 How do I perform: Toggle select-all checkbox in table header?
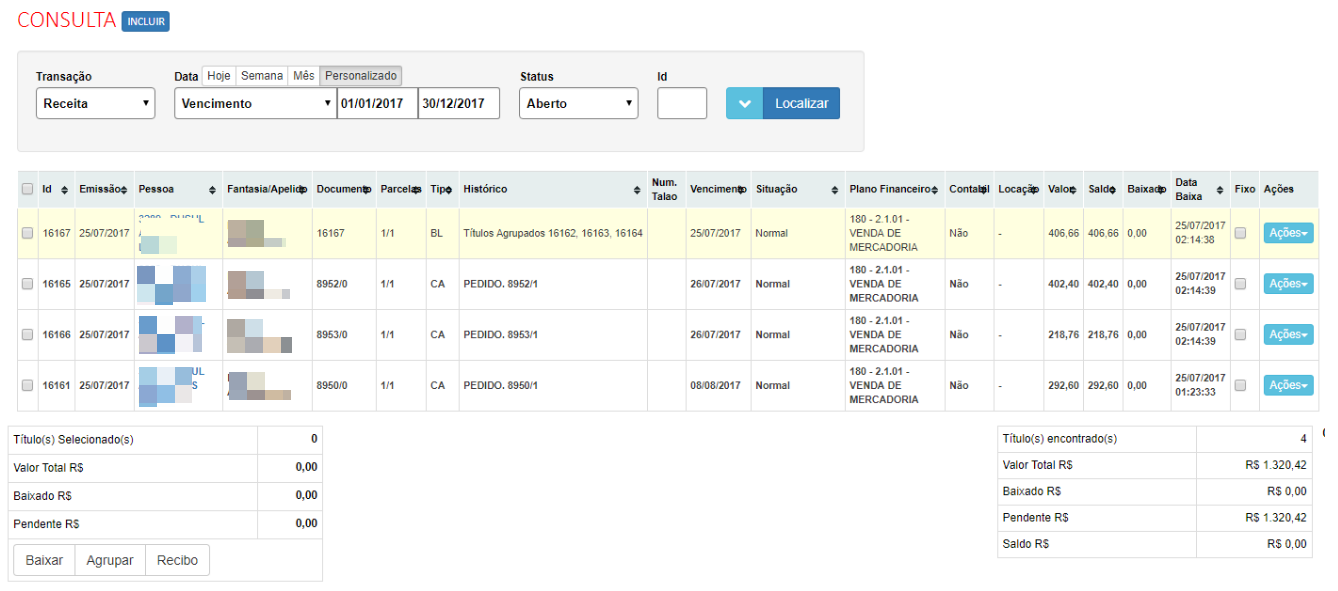(28, 189)
